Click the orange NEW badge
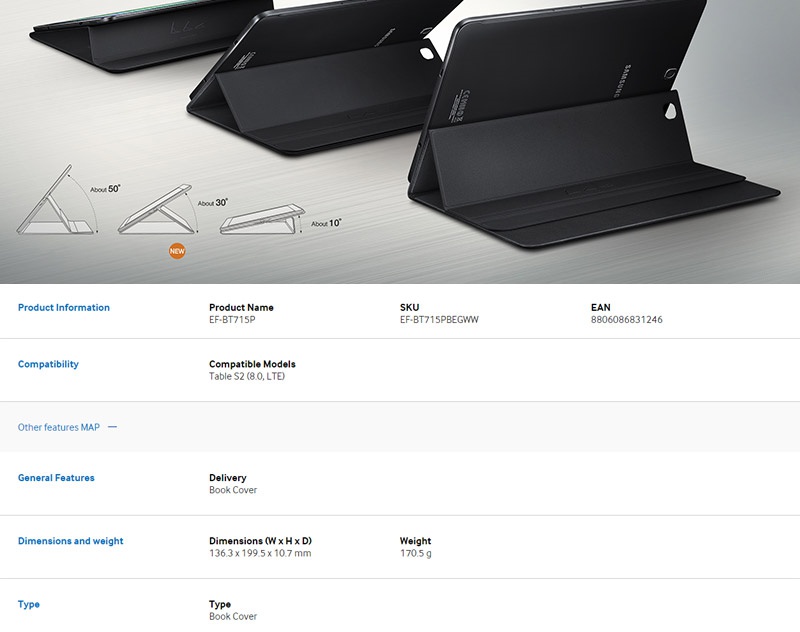Image resolution: width=800 pixels, height=632 pixels. tap(177, 251)
